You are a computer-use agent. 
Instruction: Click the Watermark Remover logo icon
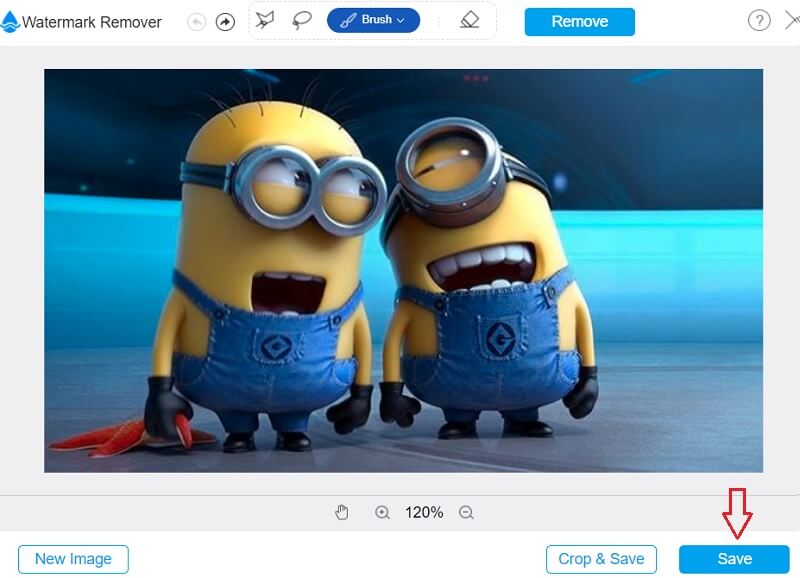10,22
